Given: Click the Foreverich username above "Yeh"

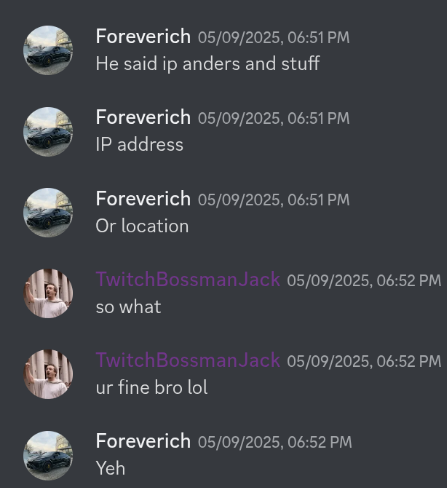Looking at the screenshot, I should 143,441.
